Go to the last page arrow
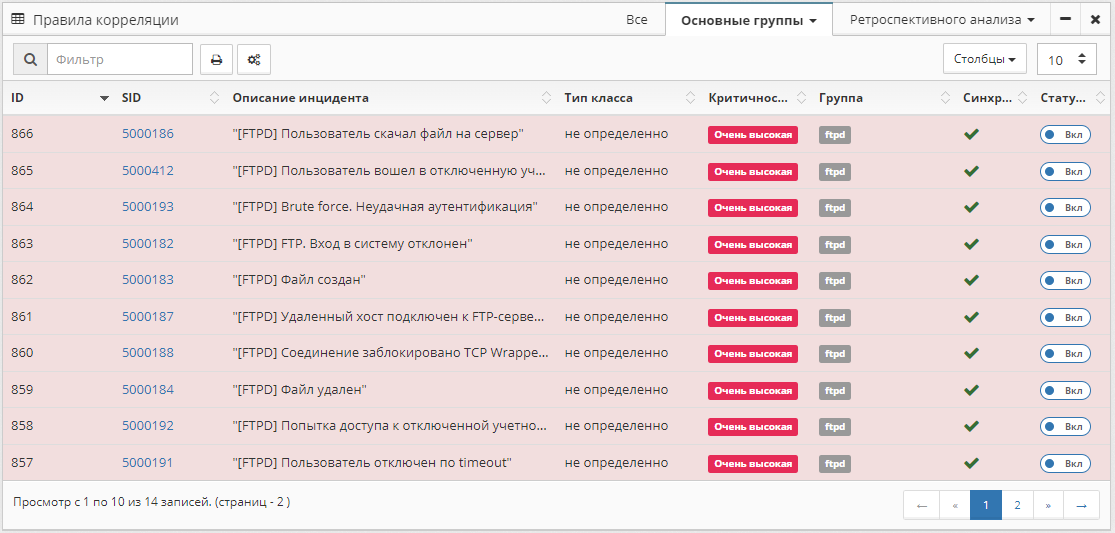This screenshot has height=533, width=1115. pyautogui.click(x=1081, y=505)
